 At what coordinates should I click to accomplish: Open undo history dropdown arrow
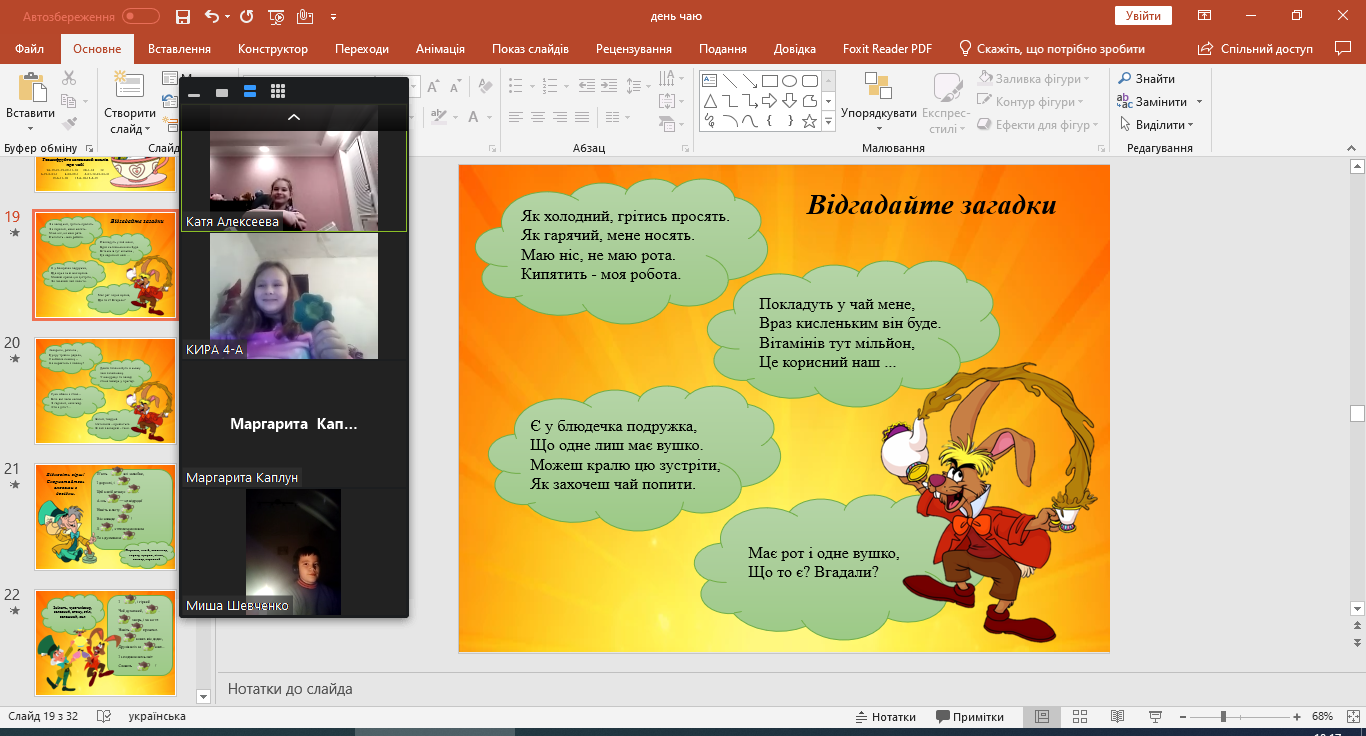coord(228,17)
